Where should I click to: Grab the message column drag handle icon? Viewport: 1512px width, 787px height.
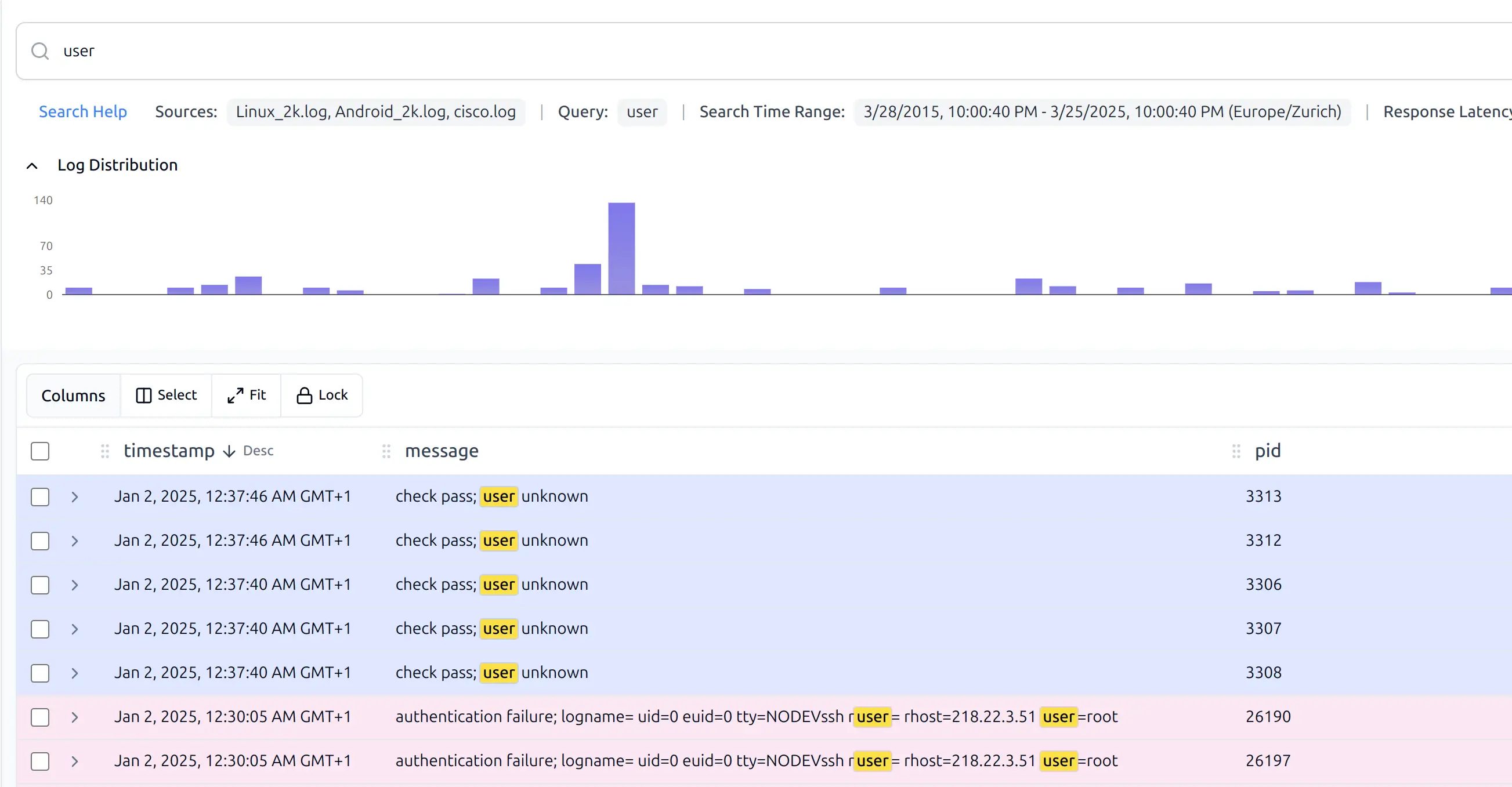coord(387,451)
